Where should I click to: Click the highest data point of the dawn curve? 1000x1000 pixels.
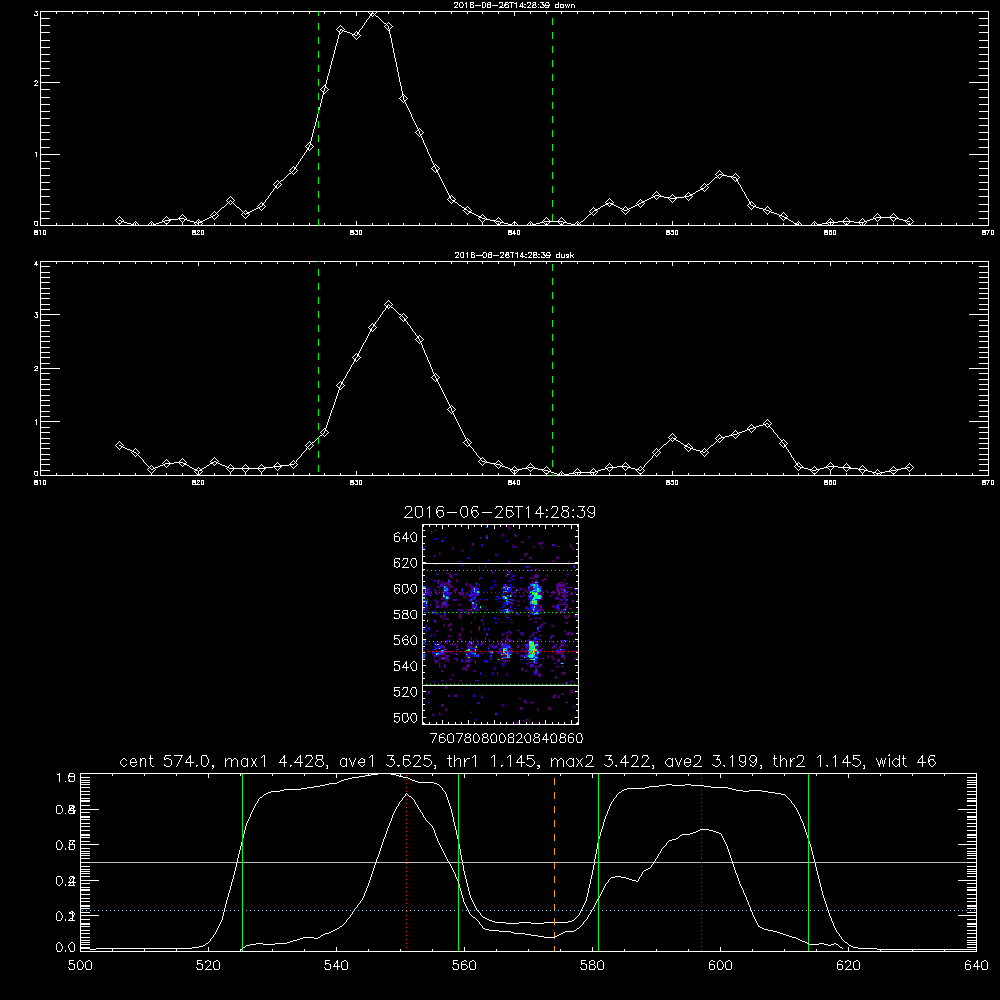click(372, 13)
